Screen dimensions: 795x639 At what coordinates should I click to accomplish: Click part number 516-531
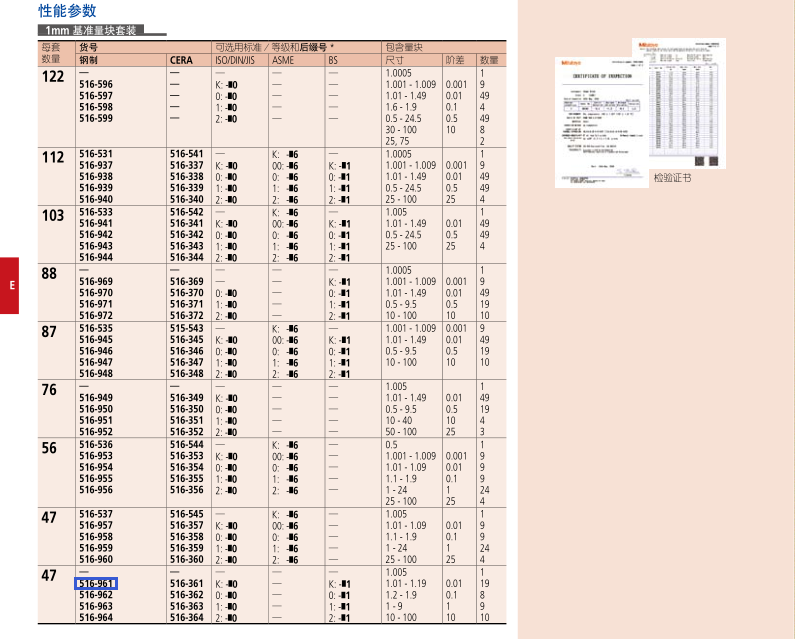tap(96, 154)
